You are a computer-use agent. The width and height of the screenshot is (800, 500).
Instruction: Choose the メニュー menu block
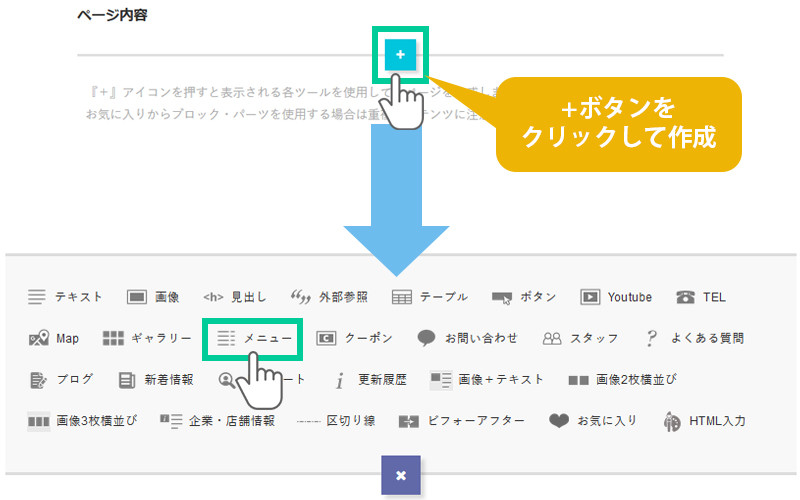tap(256, 338)
